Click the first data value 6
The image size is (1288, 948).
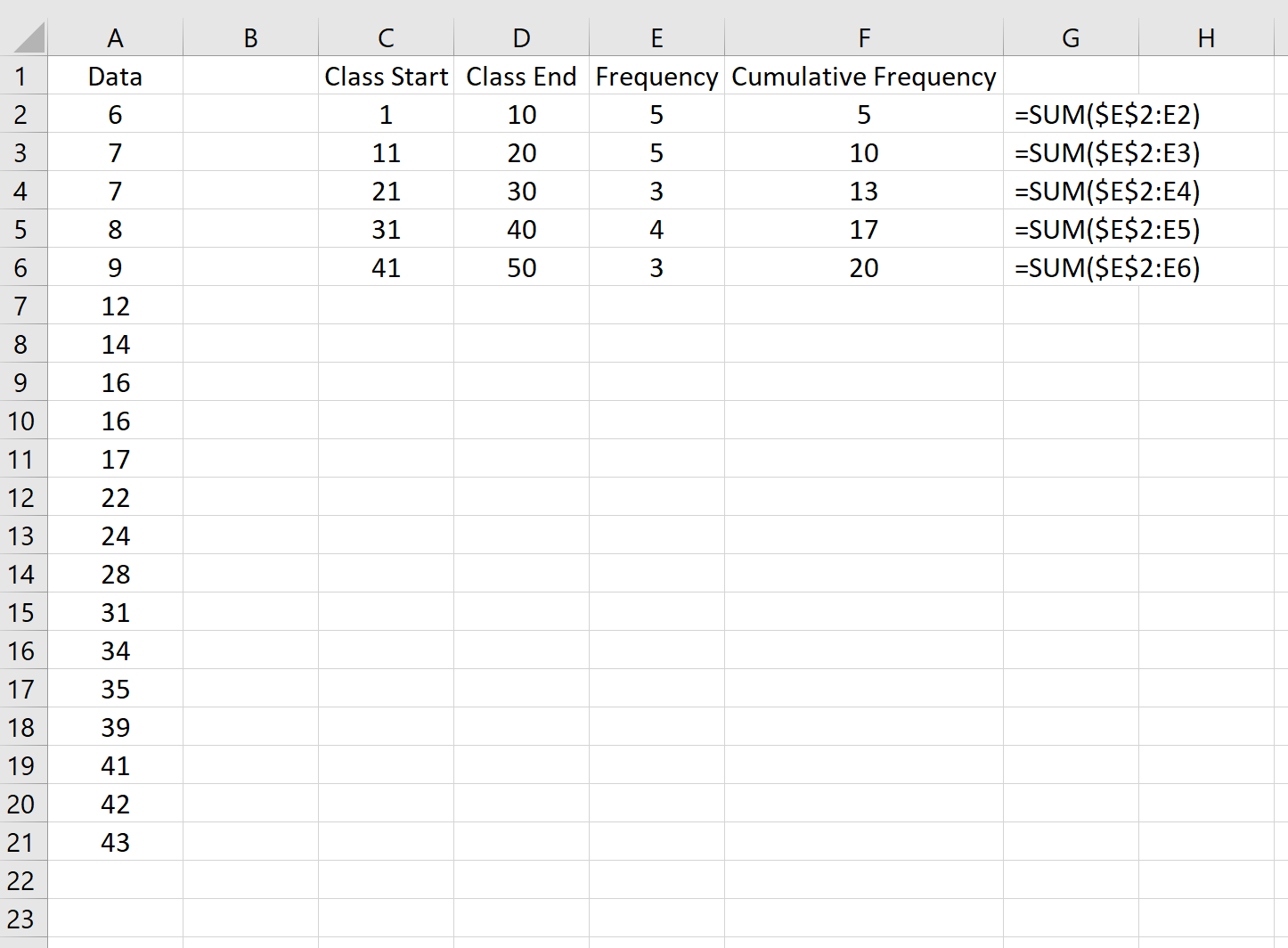115,114
